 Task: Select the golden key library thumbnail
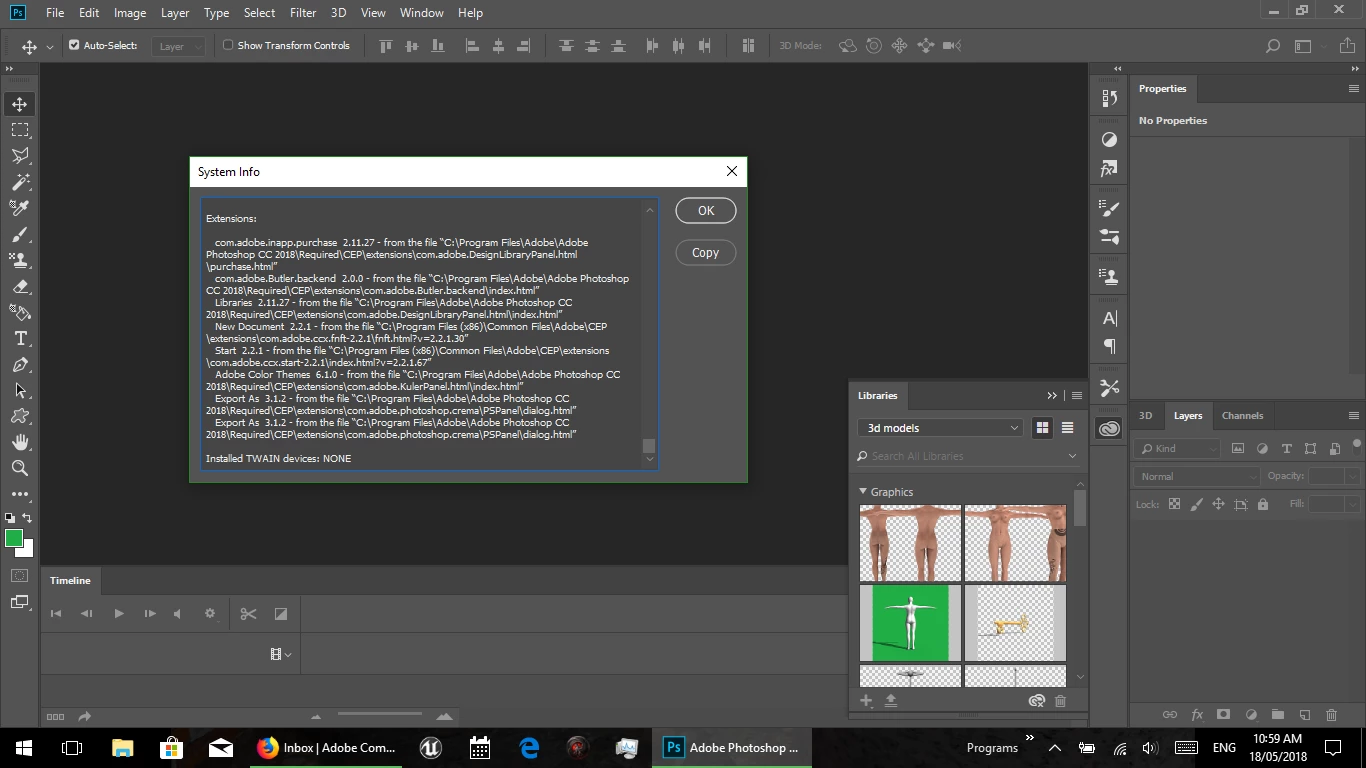1015,623
